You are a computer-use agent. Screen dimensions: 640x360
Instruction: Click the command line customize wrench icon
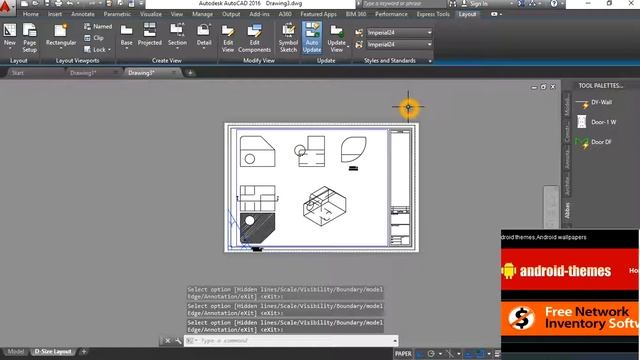click(178, 341)
